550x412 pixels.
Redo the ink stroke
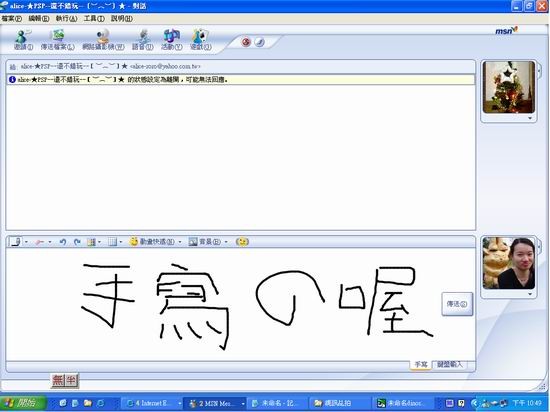77,242
